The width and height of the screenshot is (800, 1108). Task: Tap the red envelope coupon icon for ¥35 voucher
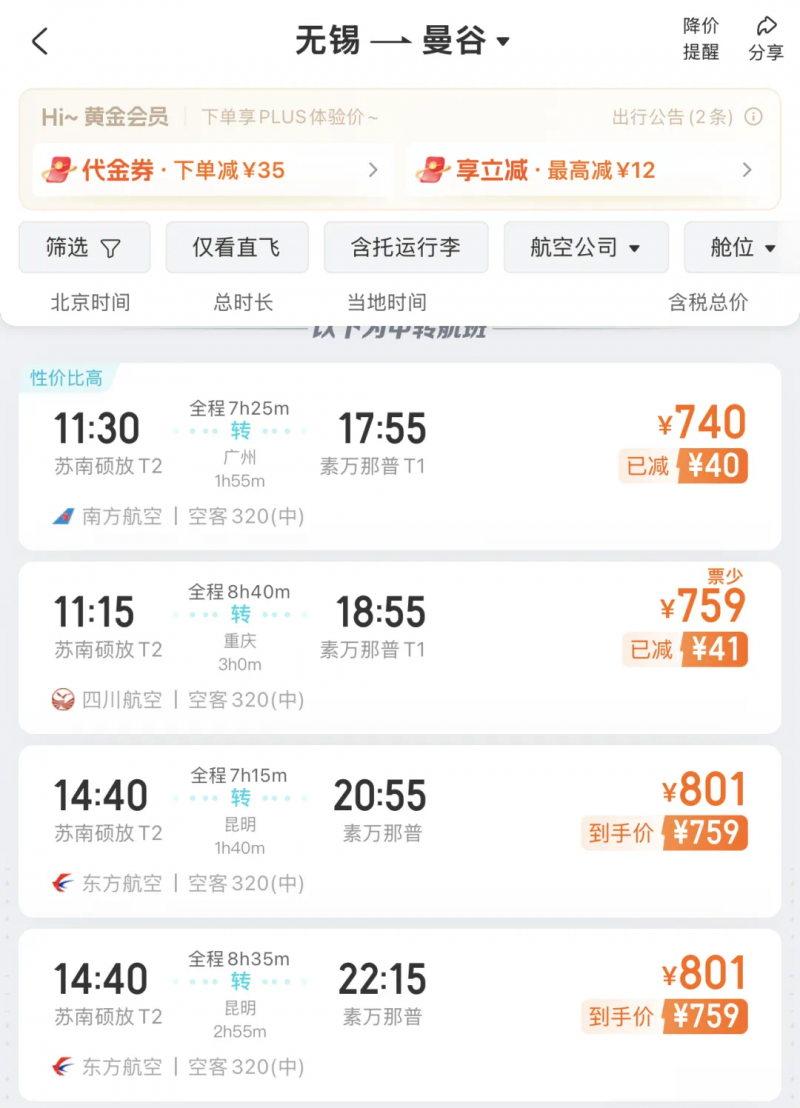(x=59, y=170)
